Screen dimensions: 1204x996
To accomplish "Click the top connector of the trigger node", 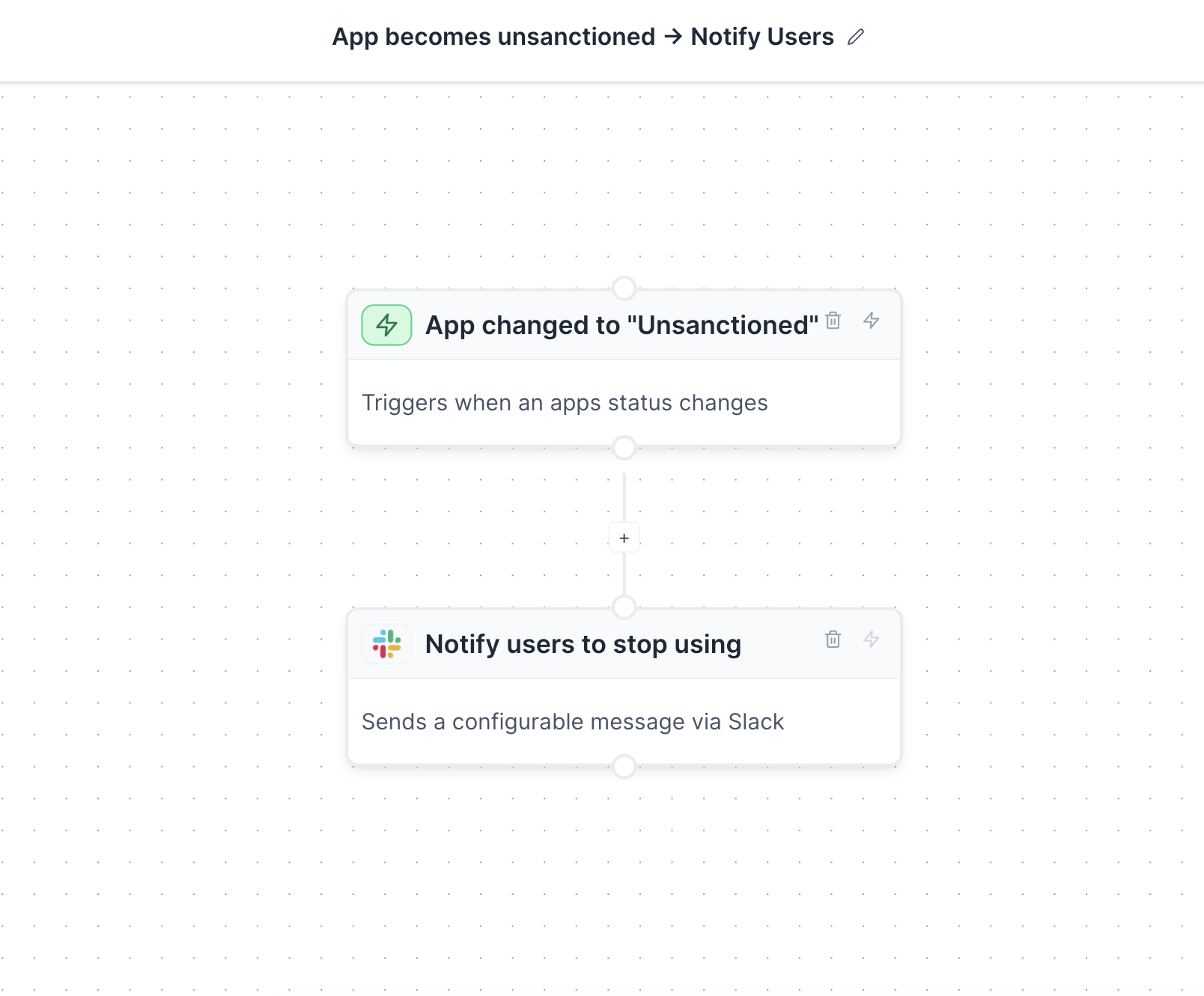I will coord(624,288).
